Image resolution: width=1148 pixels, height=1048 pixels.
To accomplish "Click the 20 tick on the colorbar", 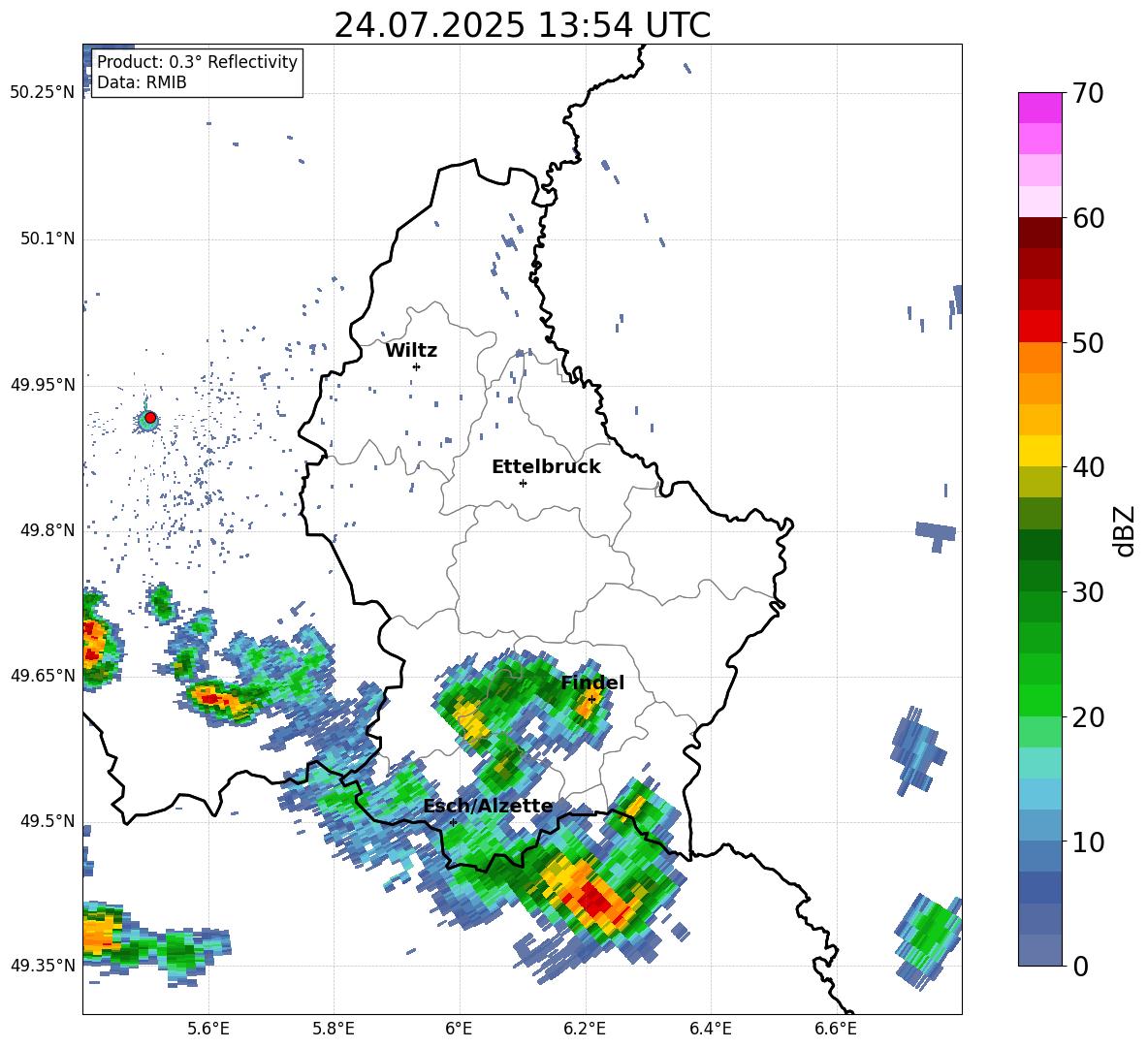I will (1088, 717).
